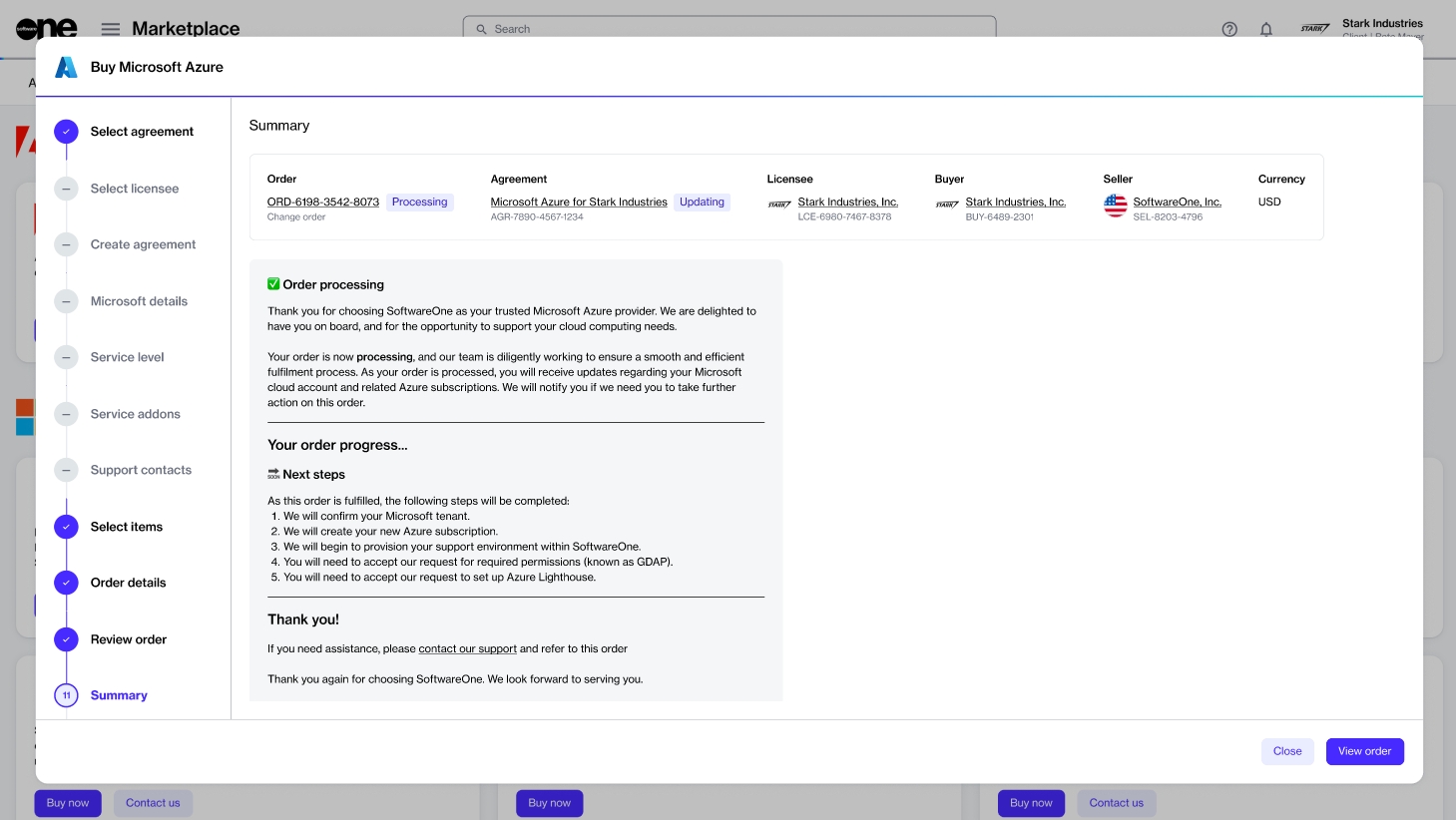Click the Azure logo in dialog header

pyautogui.click(x=66, y=67)
